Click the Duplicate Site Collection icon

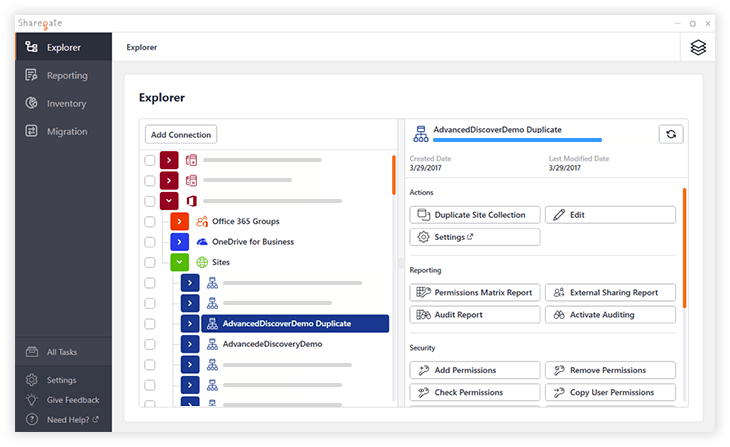423,215
